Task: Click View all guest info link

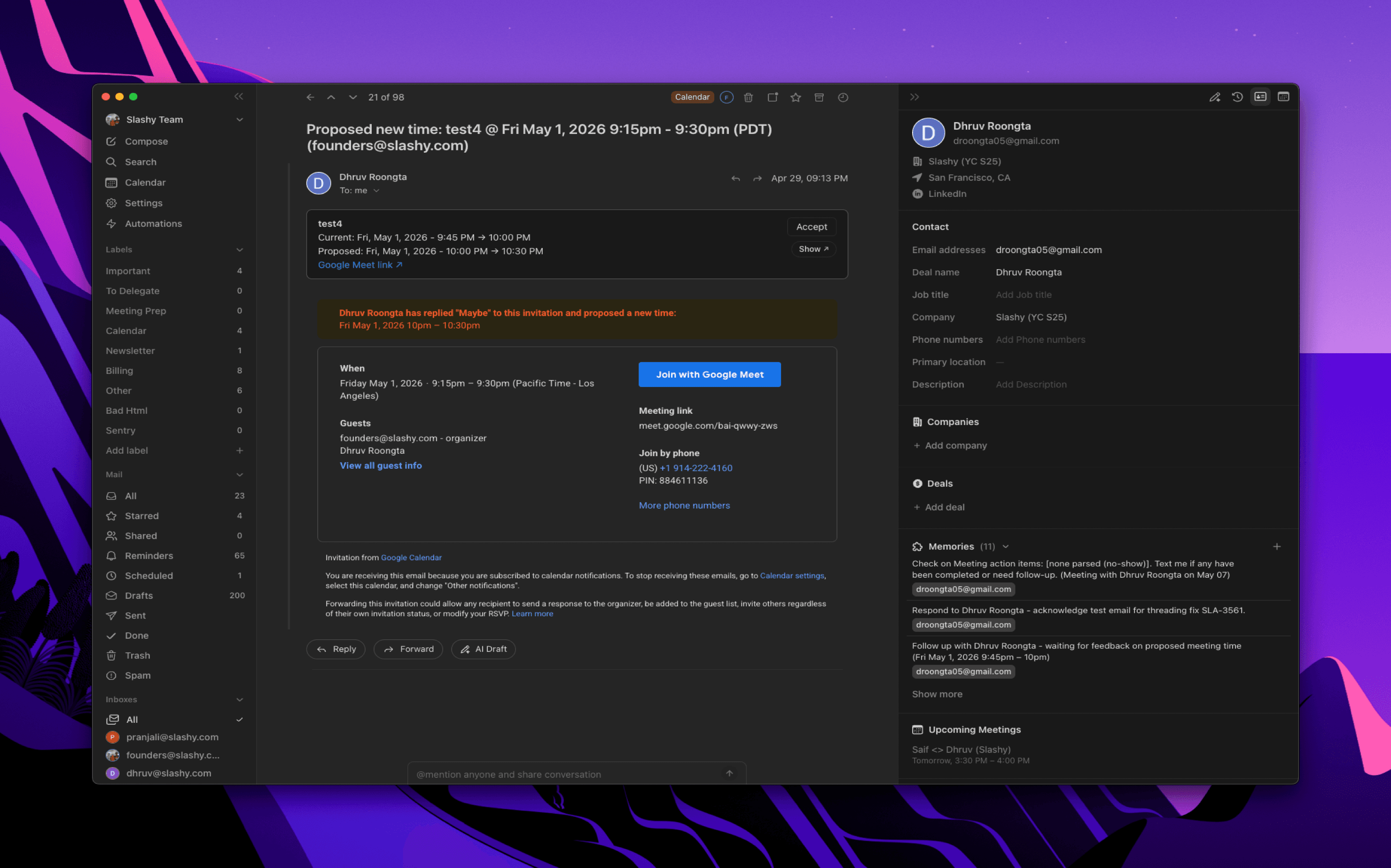Action: pyautogui.click(x=381, y=465)
